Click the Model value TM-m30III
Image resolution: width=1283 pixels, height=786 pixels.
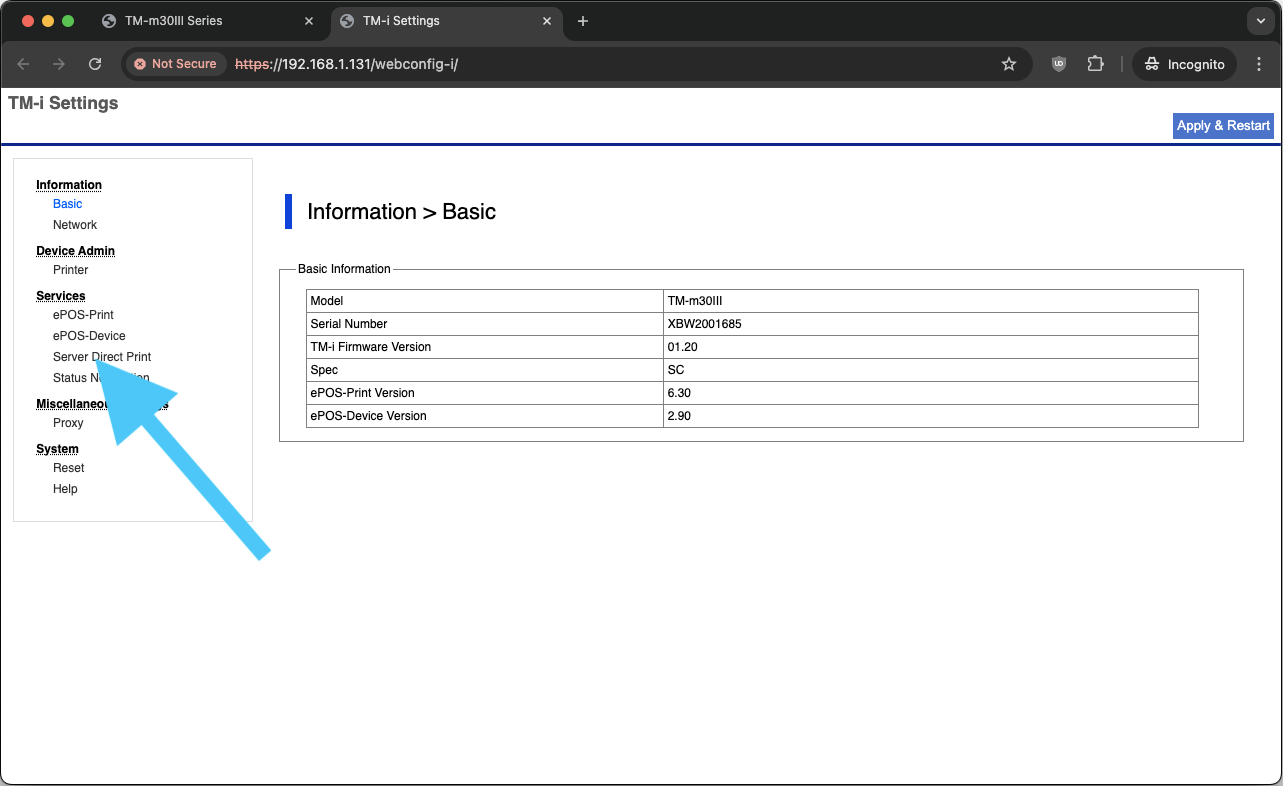click(x=930, y=301)
